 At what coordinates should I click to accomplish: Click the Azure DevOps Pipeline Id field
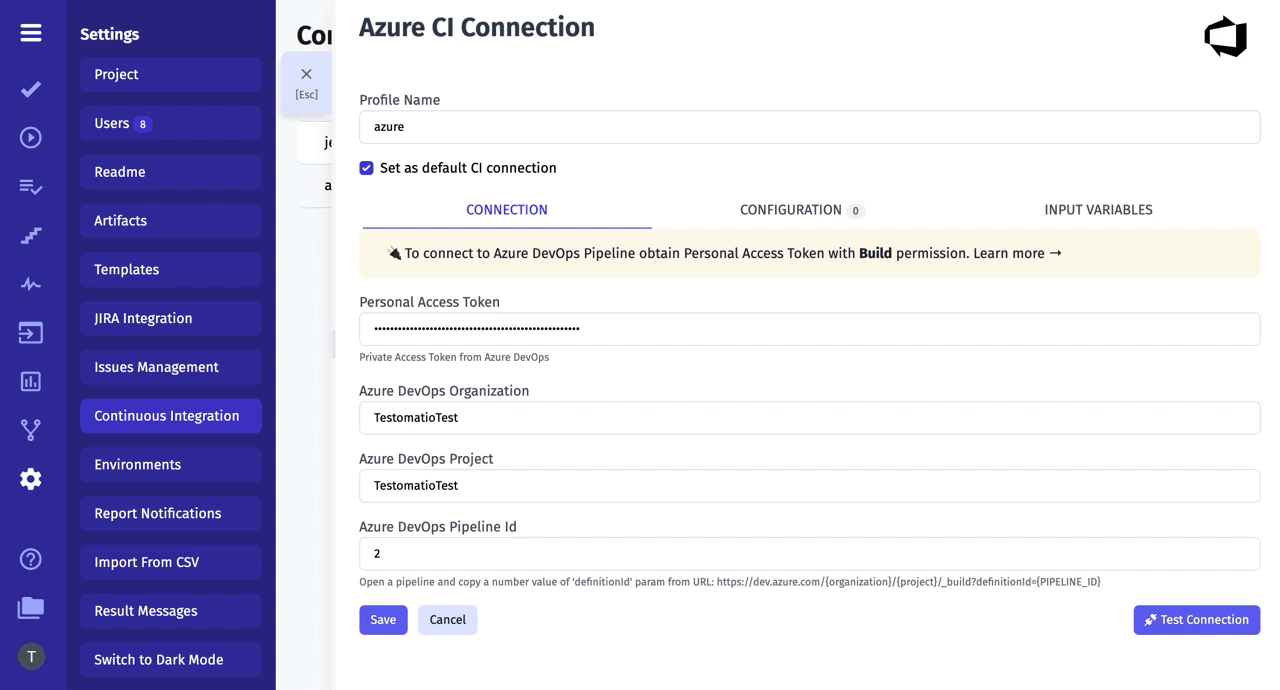pos(809,554)
